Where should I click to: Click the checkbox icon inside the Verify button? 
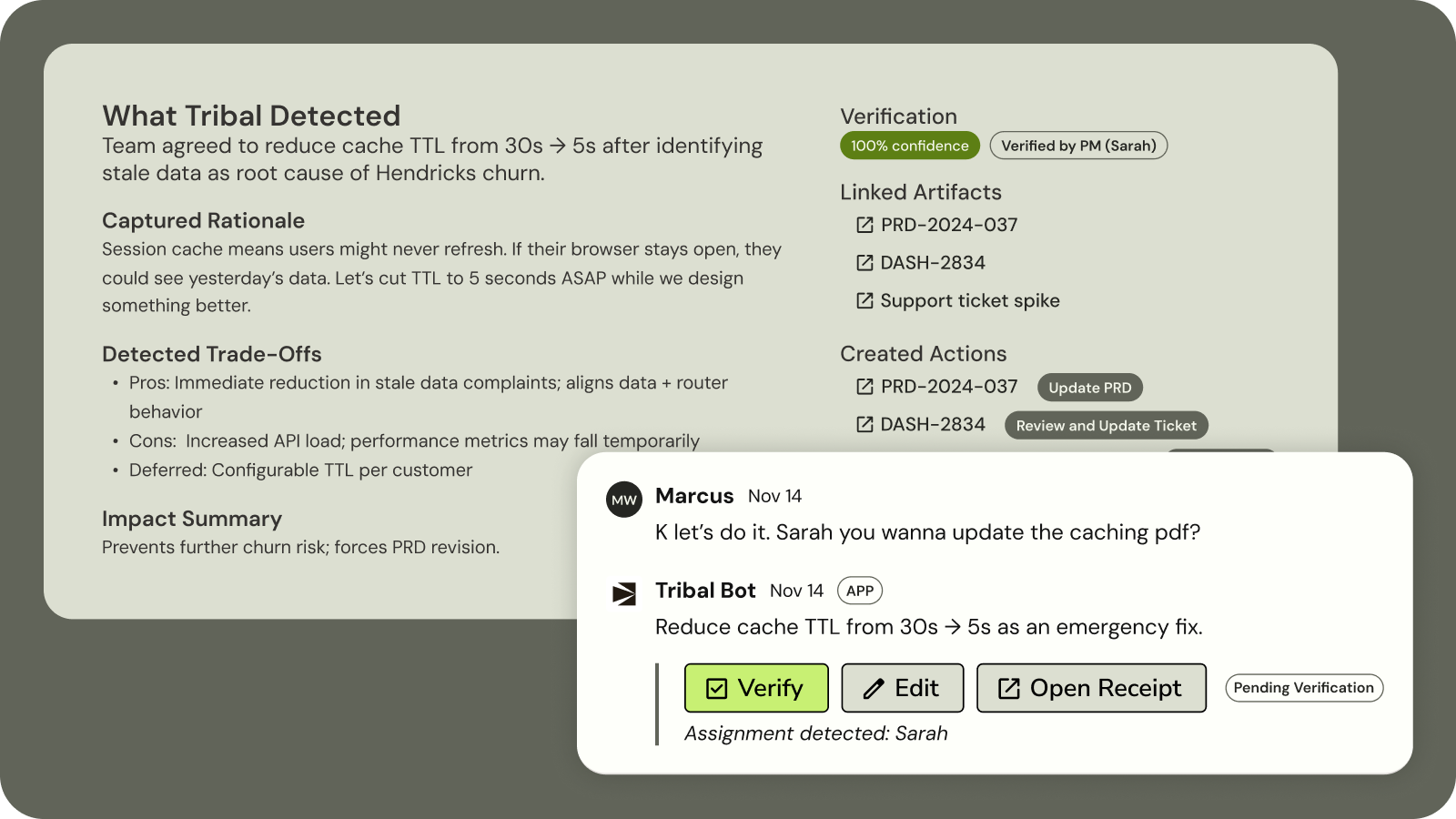tap(718, 688)
